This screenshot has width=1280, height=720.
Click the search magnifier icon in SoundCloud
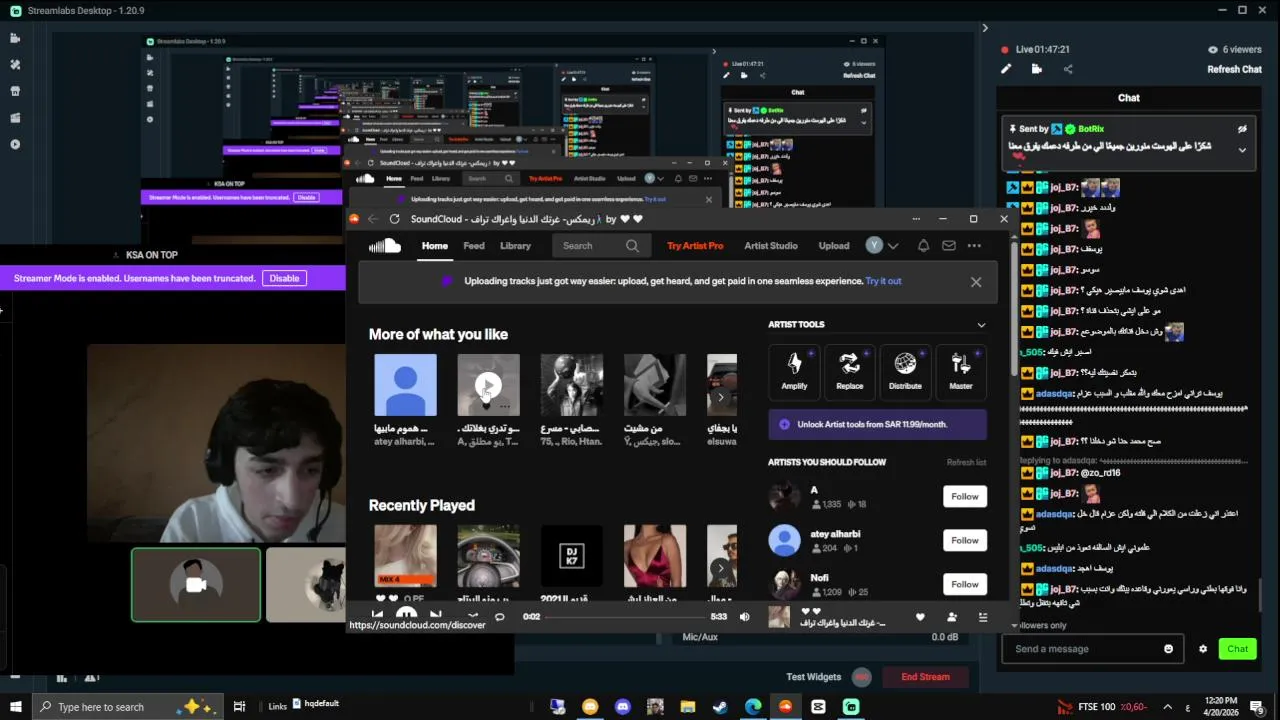click(x=632, y=246)
